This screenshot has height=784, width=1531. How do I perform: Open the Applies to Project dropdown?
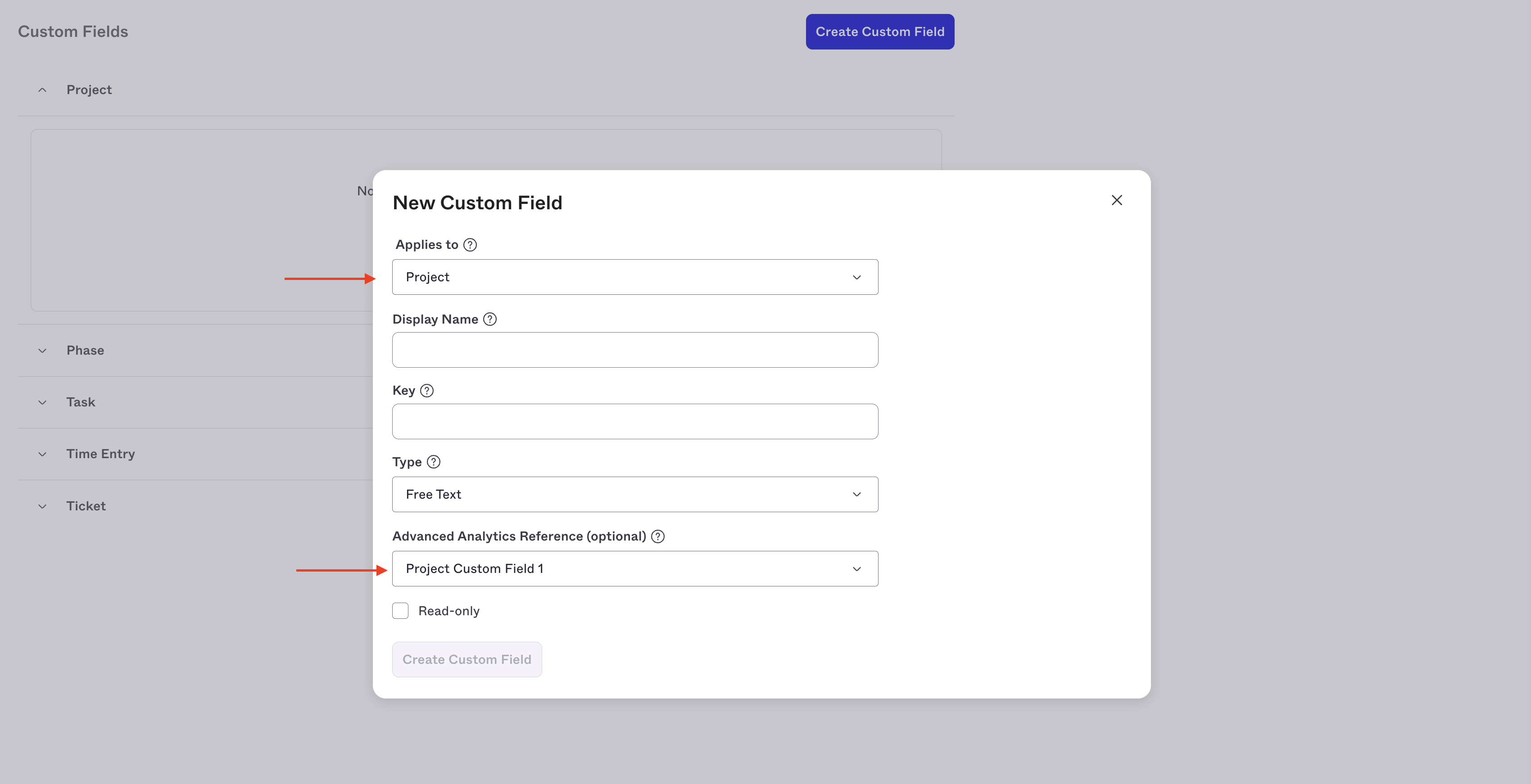635,277
